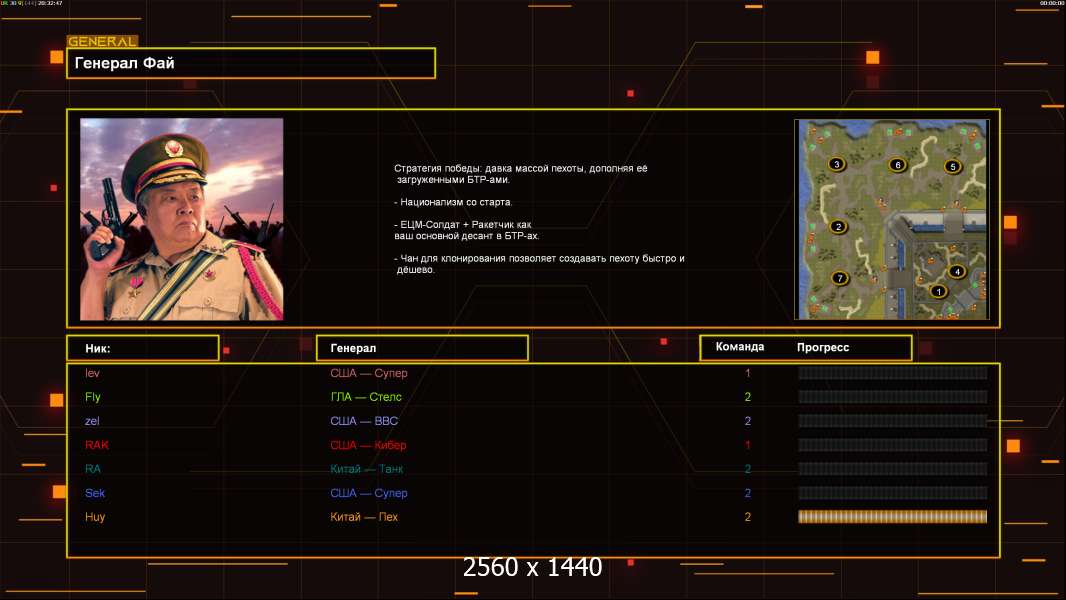
Task: Click team number 2 in Huy's row
Action: point(748,517)
